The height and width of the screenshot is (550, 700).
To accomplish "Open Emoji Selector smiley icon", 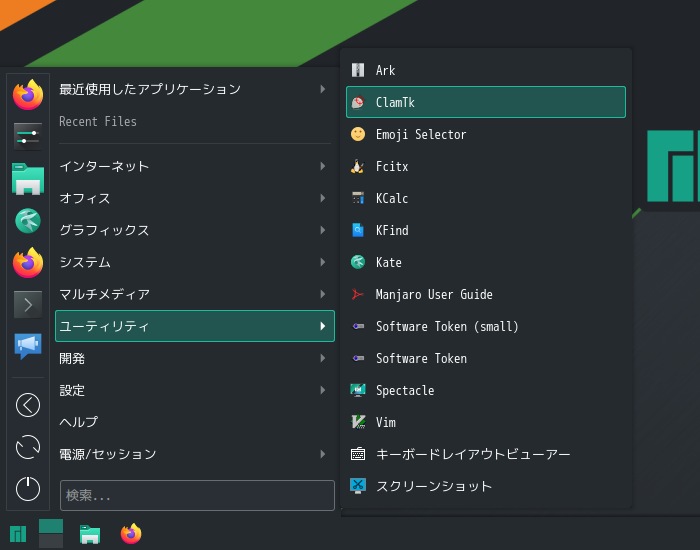I will (x=358, y=134).
